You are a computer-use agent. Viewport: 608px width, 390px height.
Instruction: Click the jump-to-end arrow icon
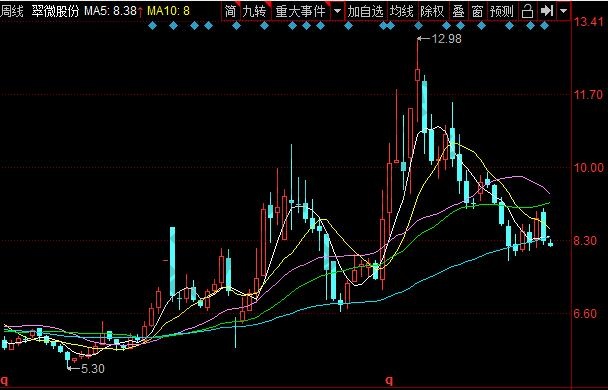pyautogui.click(x=547, y=11)
